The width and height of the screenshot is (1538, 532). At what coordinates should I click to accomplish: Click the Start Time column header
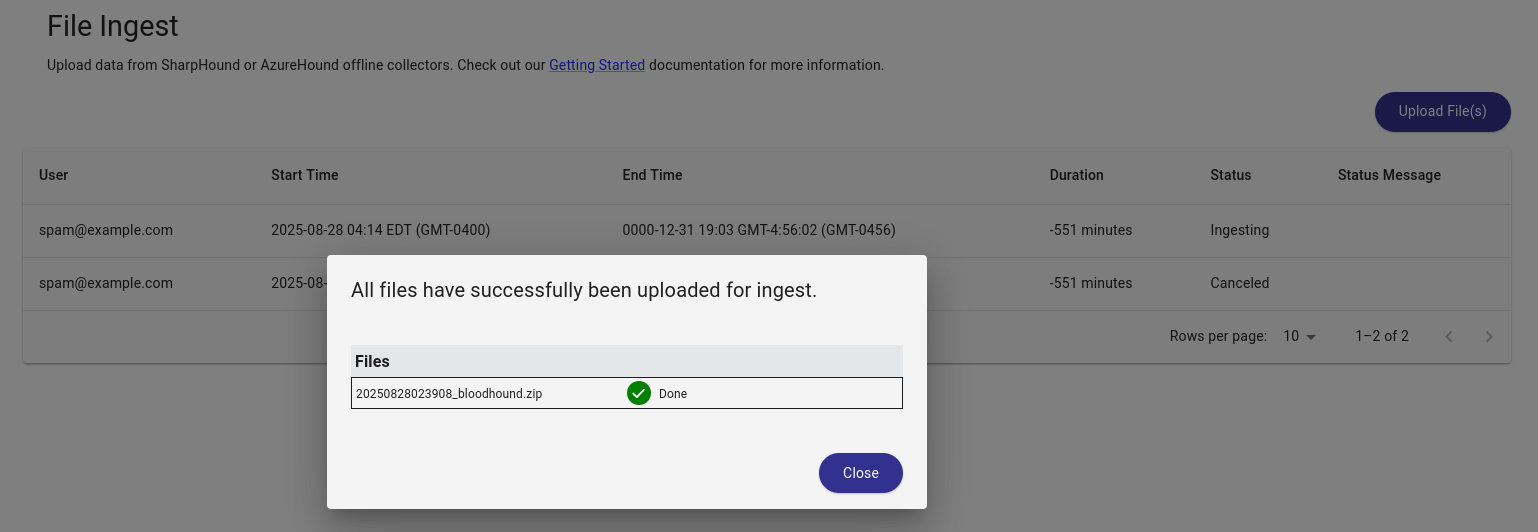click(x=305, y=175)
